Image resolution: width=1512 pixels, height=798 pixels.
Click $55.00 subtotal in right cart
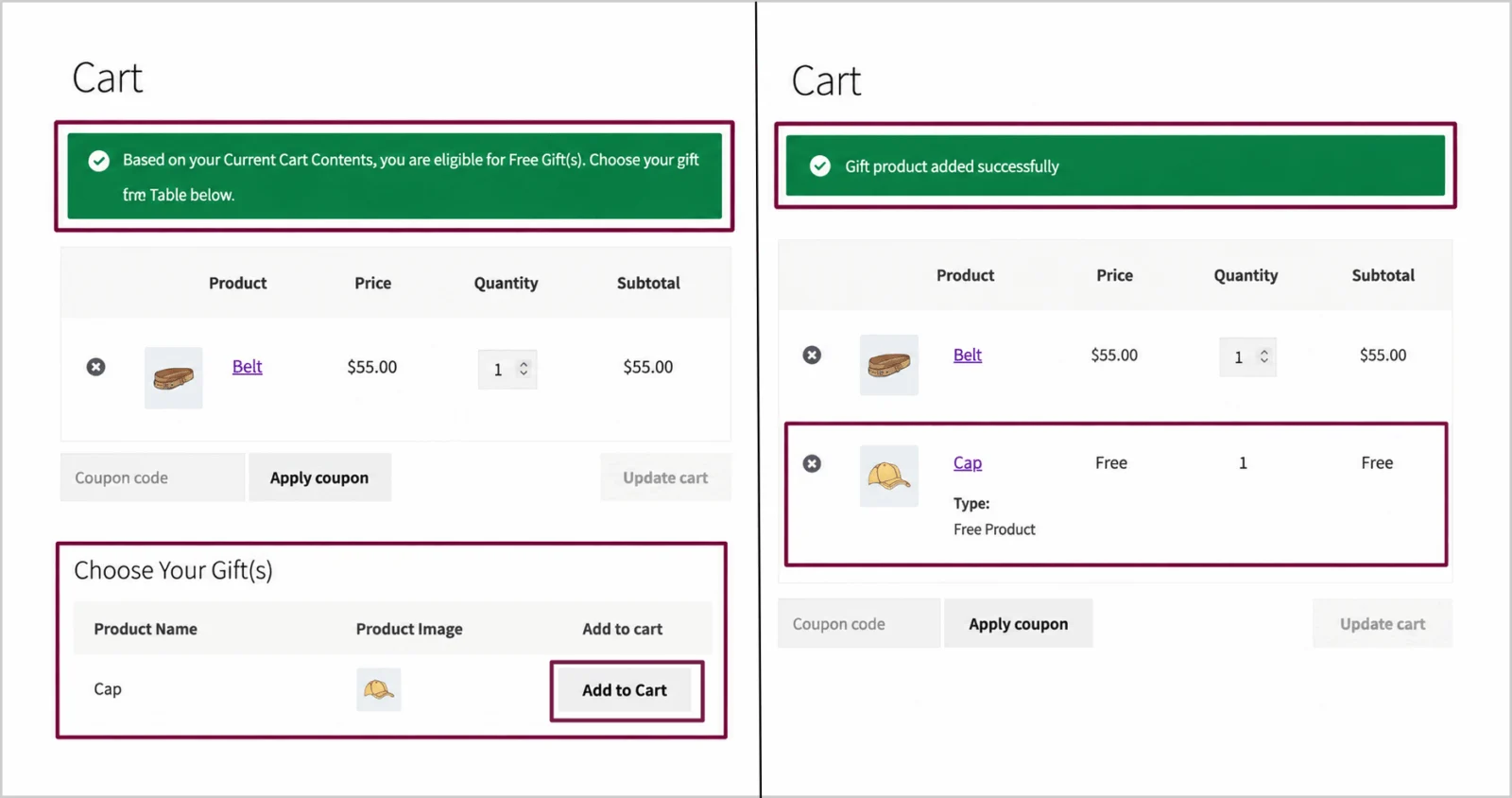(x=1383, y=355)
